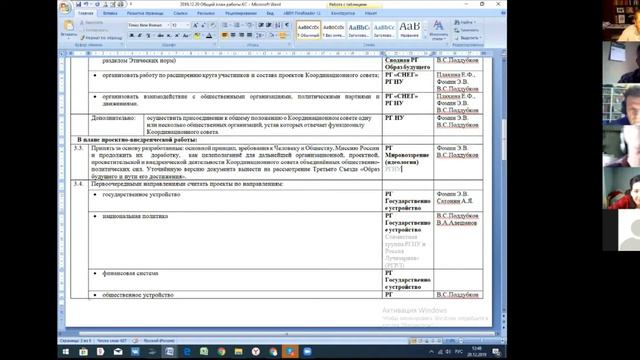Open the Буфер обмена clipboard pane launcher

[122, 44]
